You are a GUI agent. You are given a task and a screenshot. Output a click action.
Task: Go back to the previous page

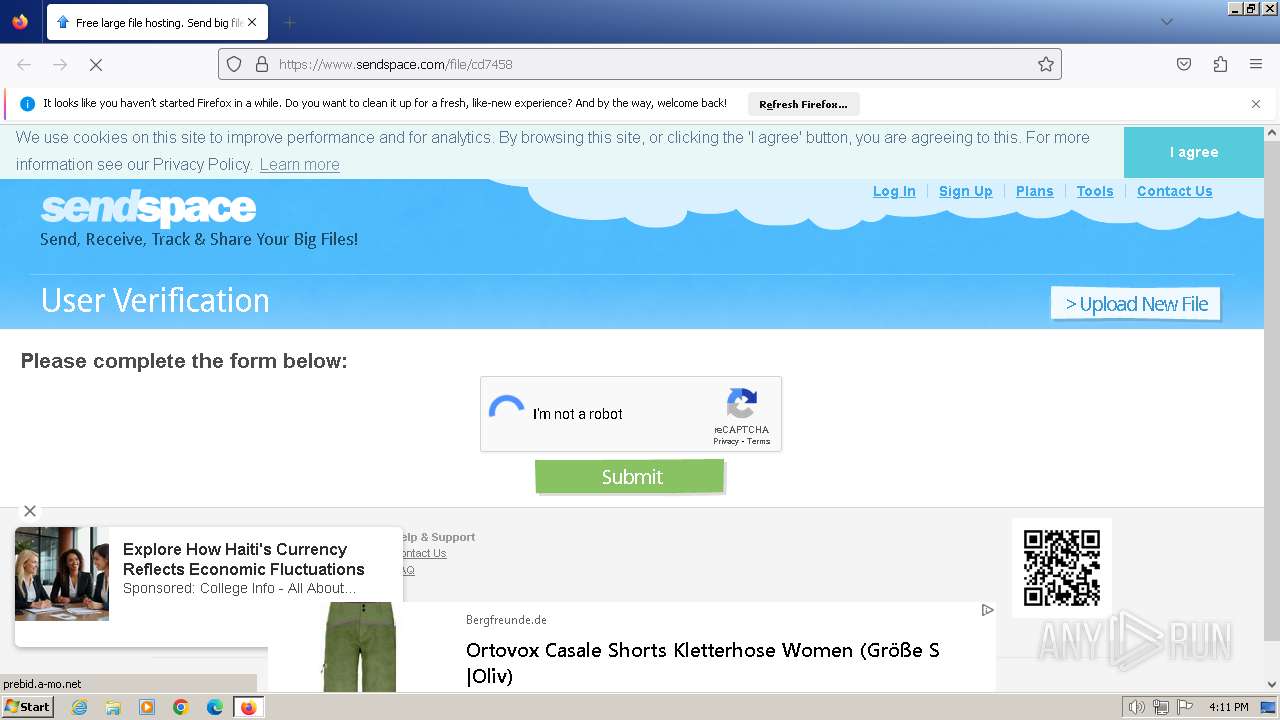pos(24,64)
